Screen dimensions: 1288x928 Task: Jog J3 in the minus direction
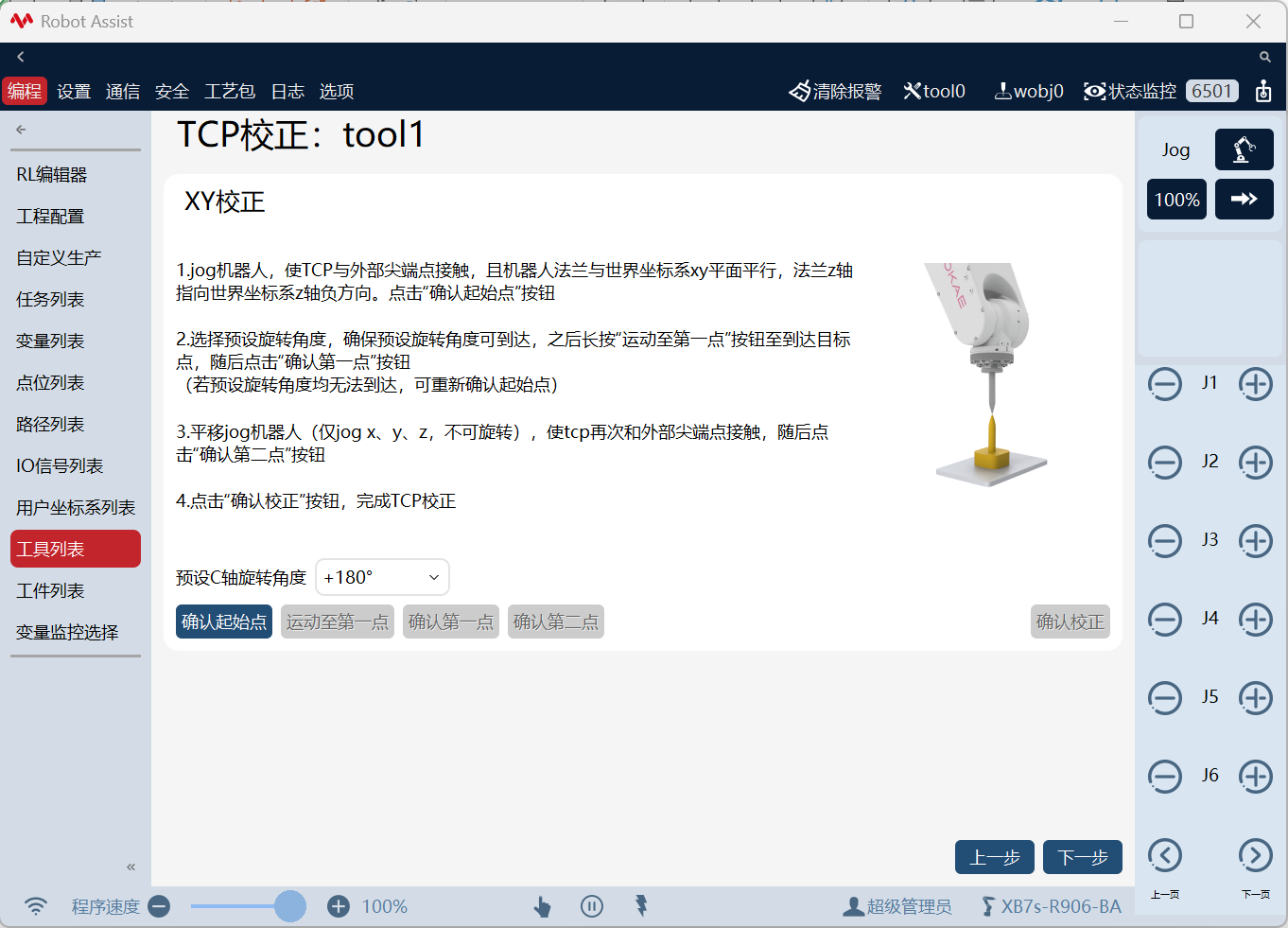tap(1165, 541)
